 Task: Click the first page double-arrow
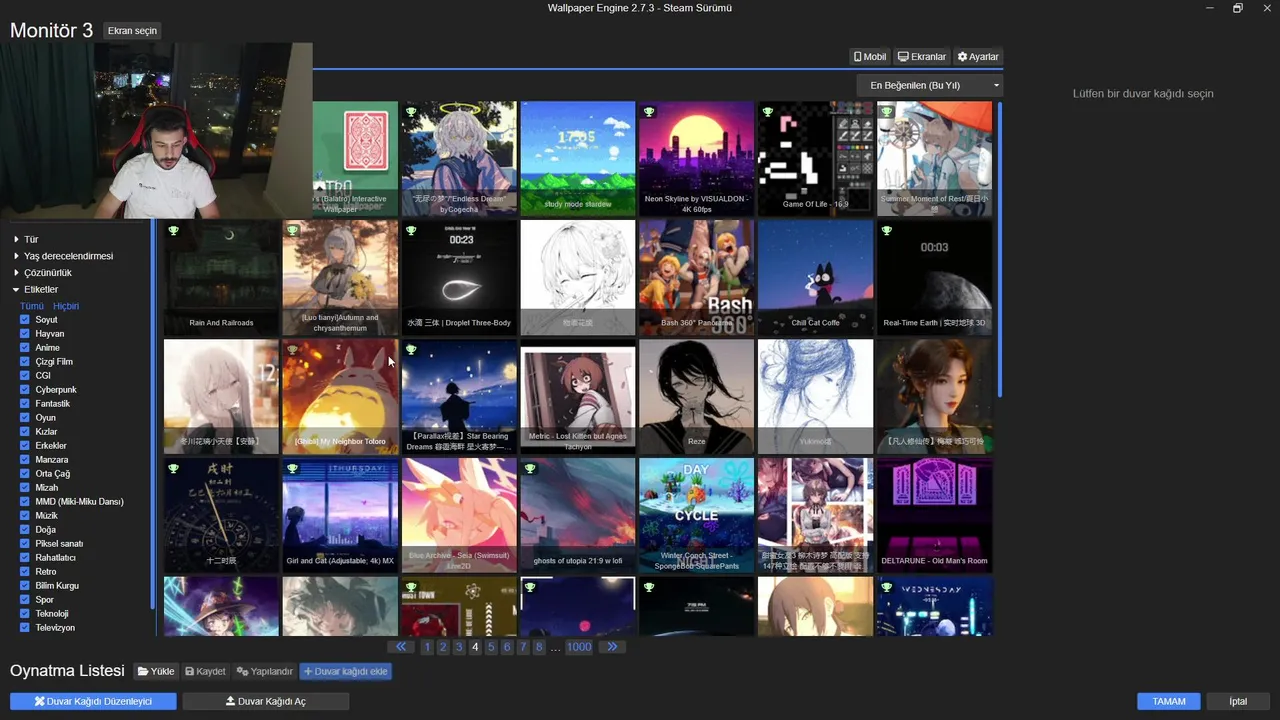403,647
